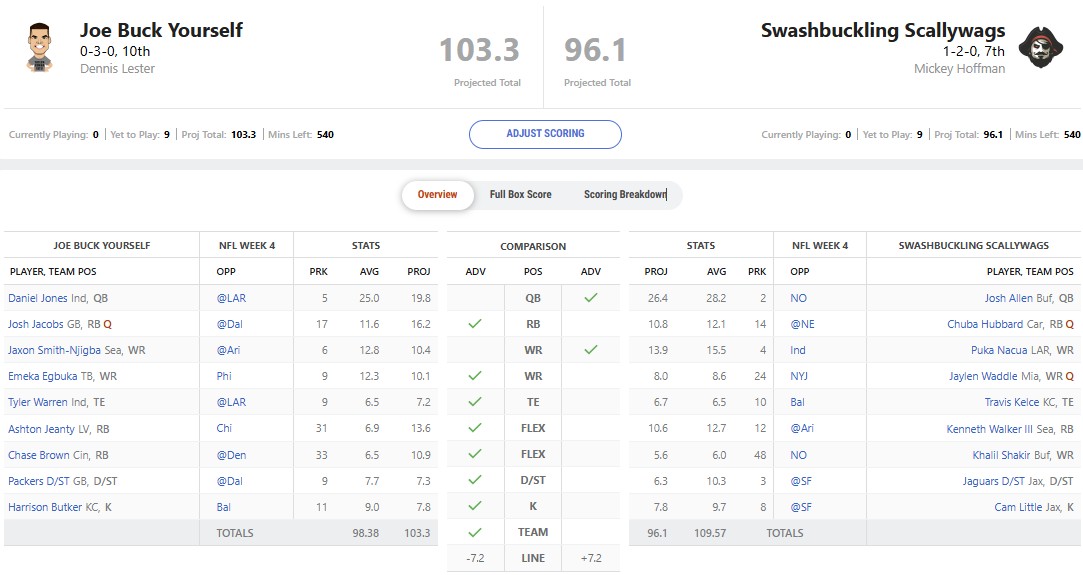Click the QB advantage checkmark for Scallywags

click(590, 298)
